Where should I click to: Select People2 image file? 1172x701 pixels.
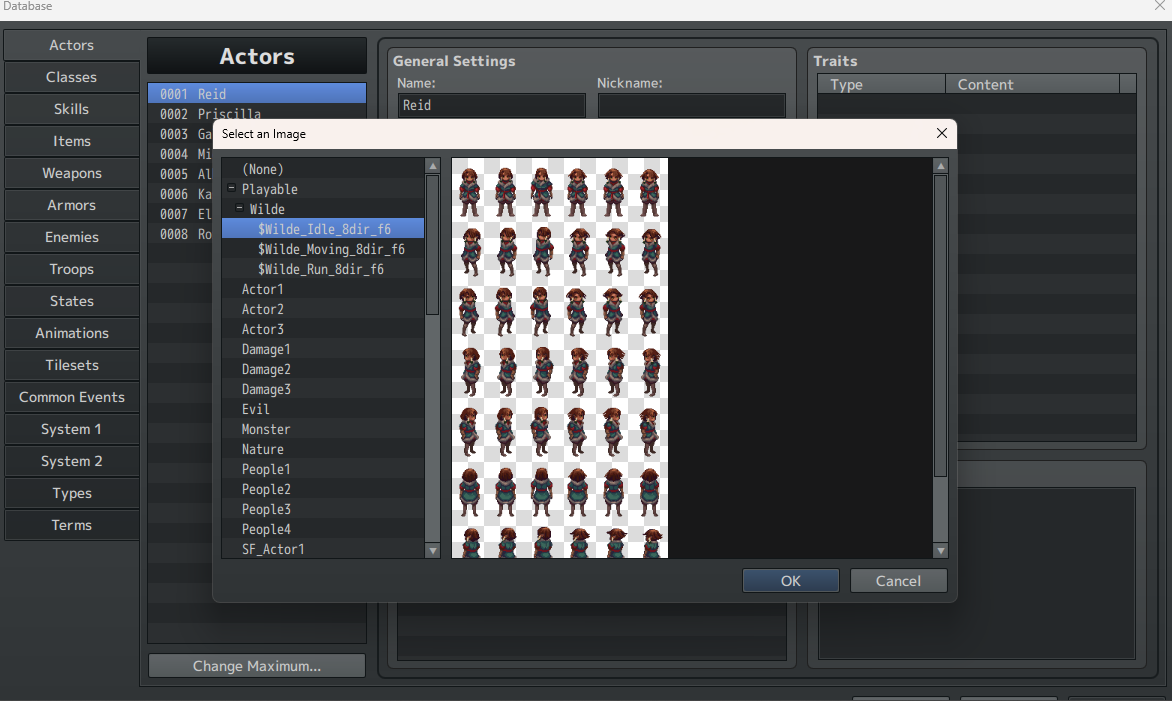pos(323,489)
